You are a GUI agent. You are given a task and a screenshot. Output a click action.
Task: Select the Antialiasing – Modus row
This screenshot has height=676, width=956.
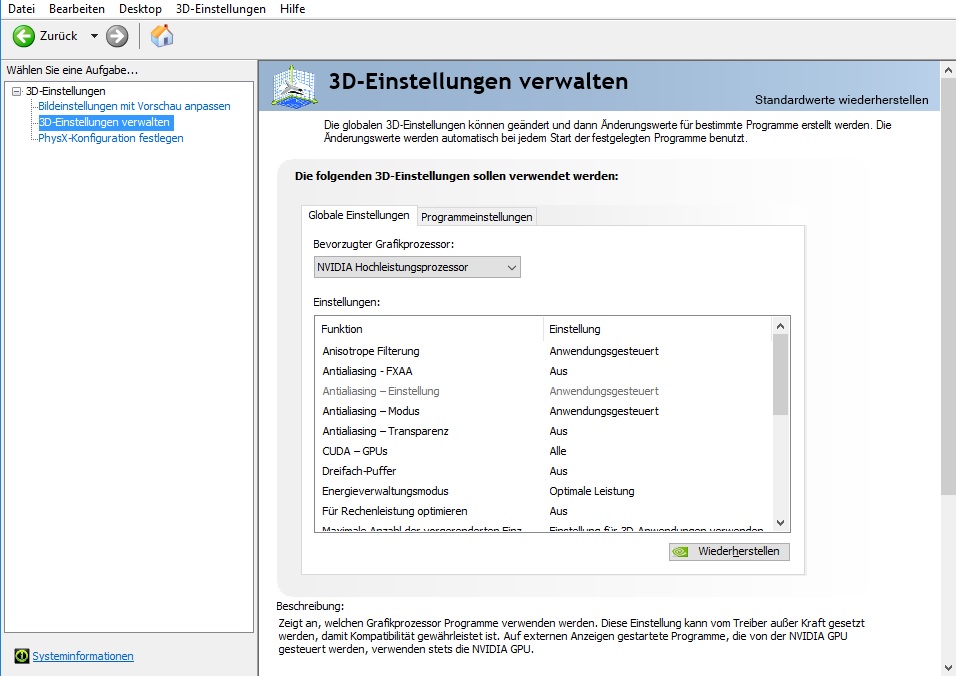pyautogui.click(x=543, y=411)
